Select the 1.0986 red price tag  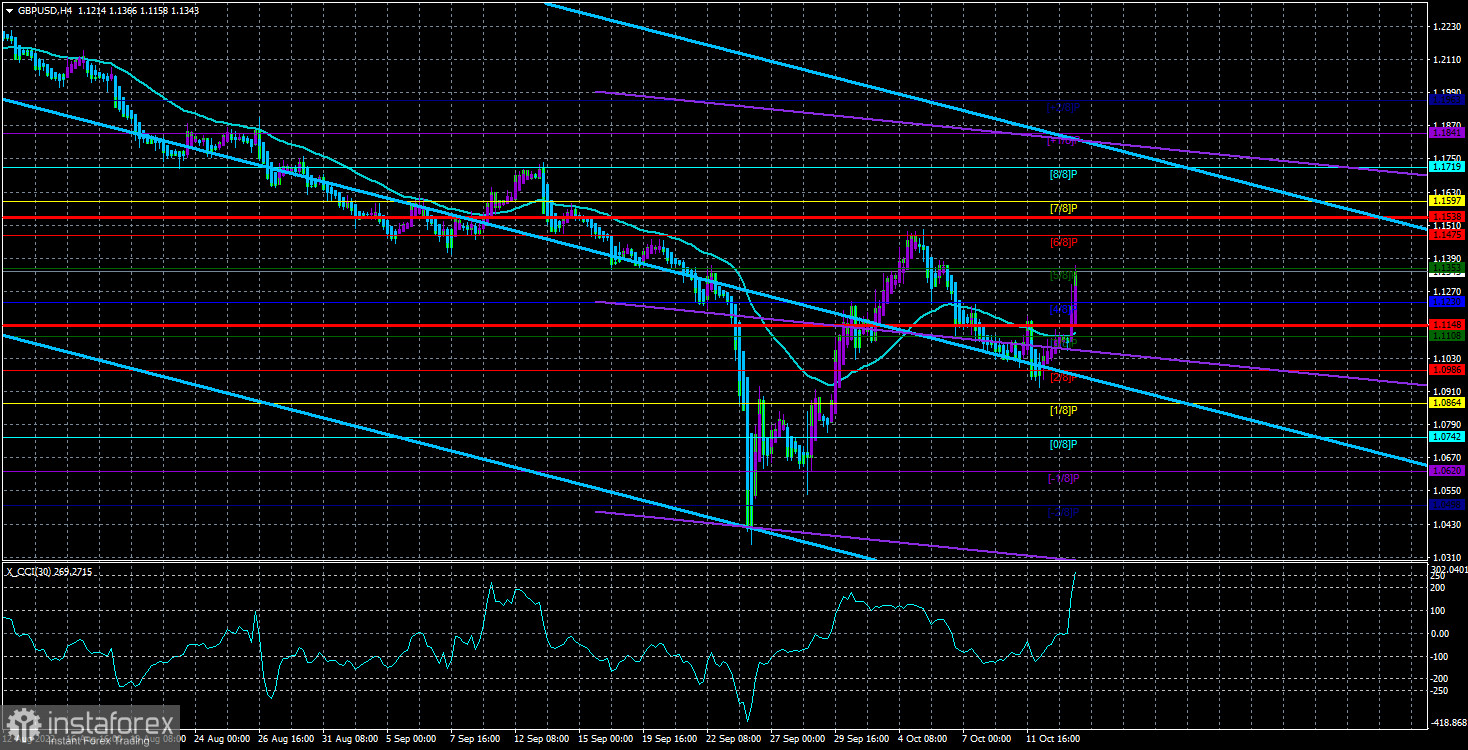[1447, 370]
